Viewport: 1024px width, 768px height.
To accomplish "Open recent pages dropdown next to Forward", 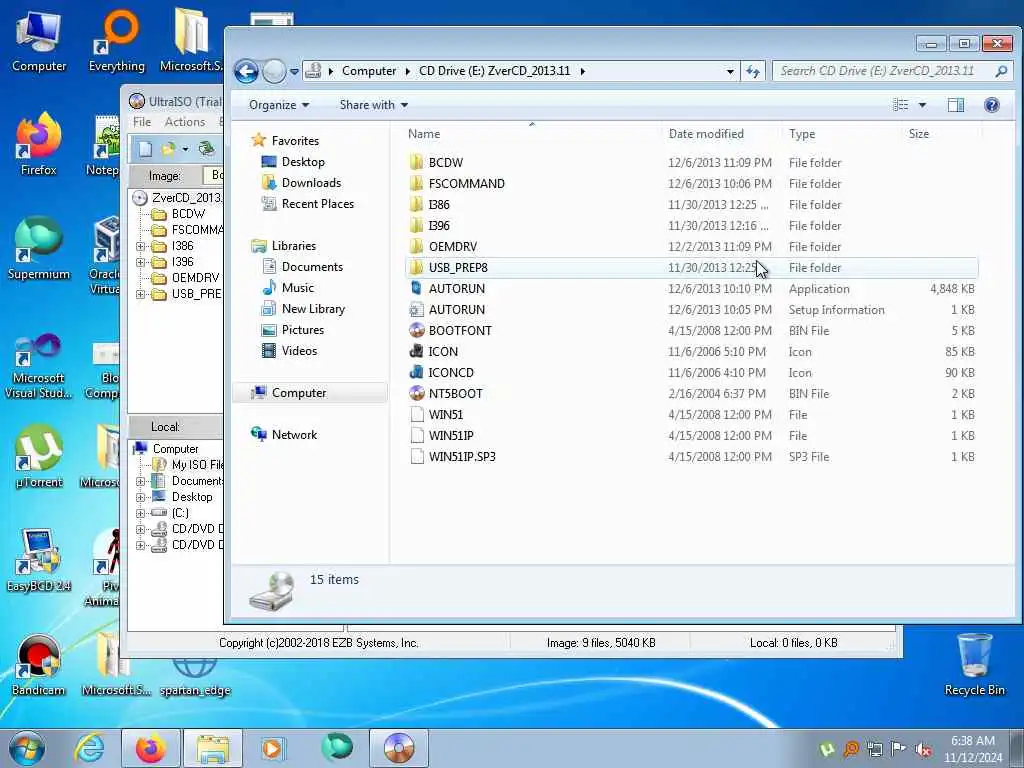I will (295, 71).
